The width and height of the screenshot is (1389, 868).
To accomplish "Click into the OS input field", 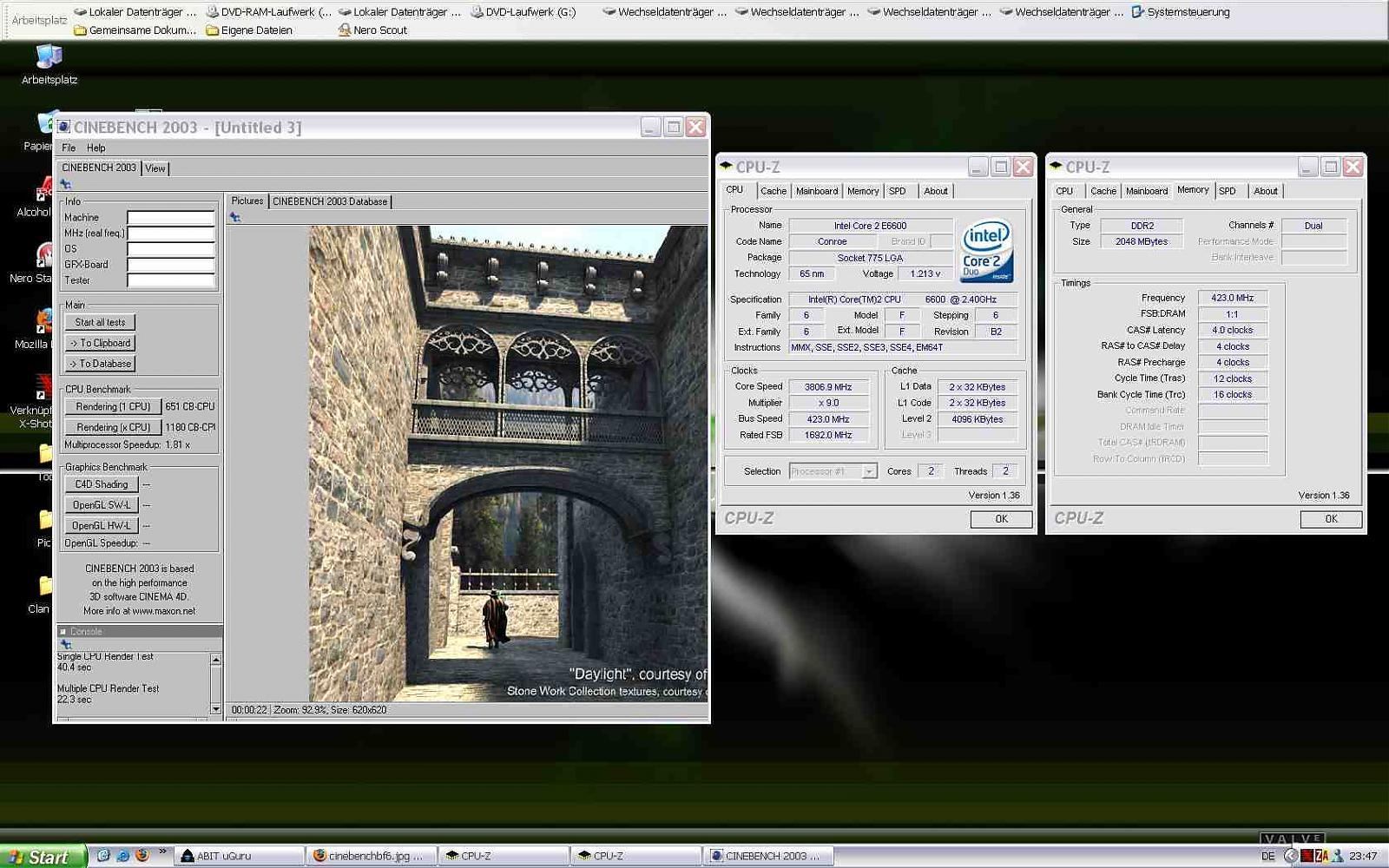I will click(170, 249).
